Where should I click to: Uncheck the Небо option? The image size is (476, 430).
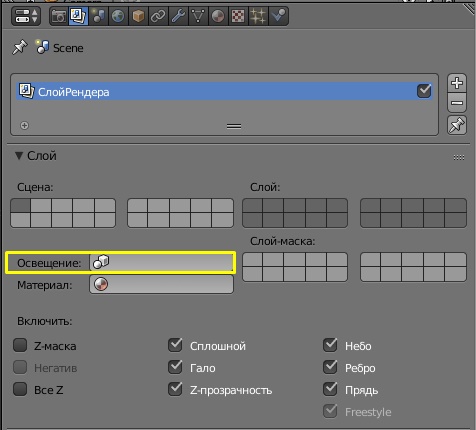point(330,345)
